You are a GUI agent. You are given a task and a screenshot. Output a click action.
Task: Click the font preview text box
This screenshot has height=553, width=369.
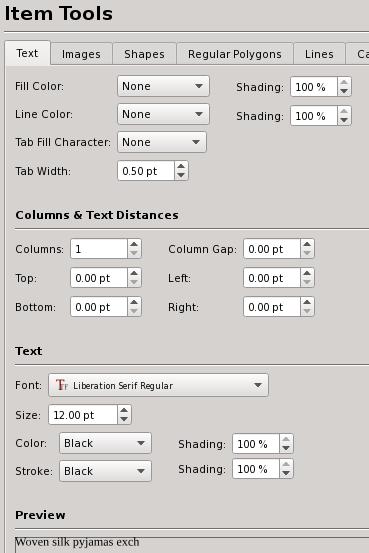[192, 545]
